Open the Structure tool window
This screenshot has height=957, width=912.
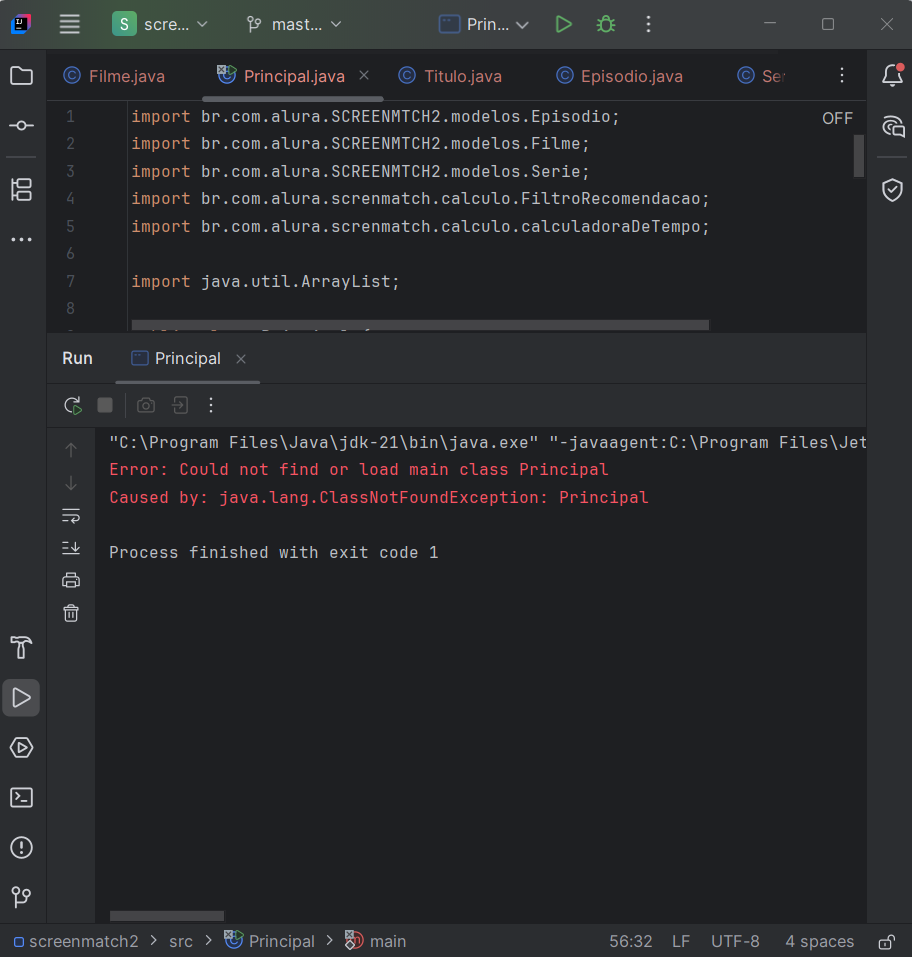(x=21, y=190)
